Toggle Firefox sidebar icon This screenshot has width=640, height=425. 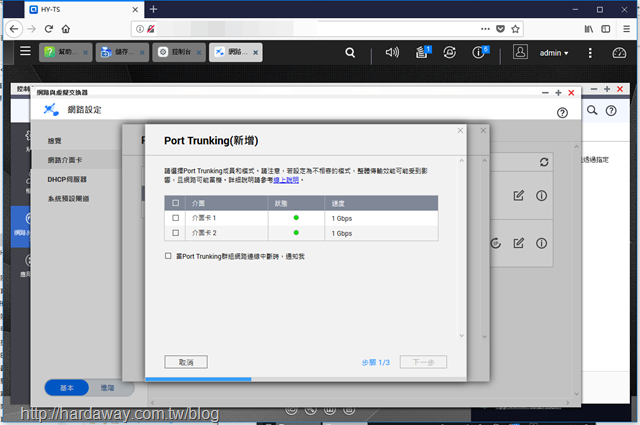[x=606, y=29]
